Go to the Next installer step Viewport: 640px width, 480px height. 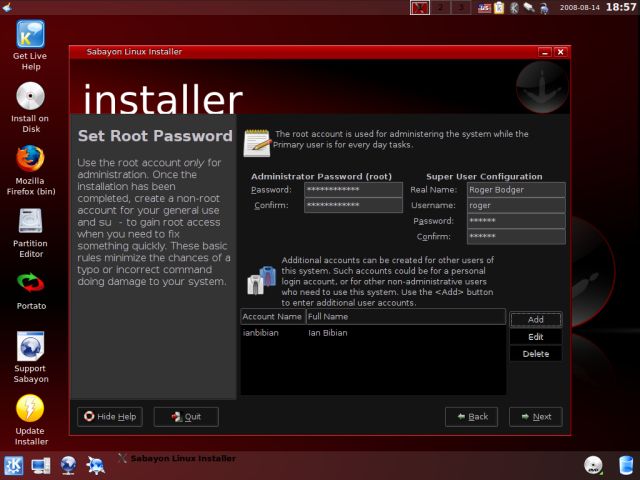[535, 417]
